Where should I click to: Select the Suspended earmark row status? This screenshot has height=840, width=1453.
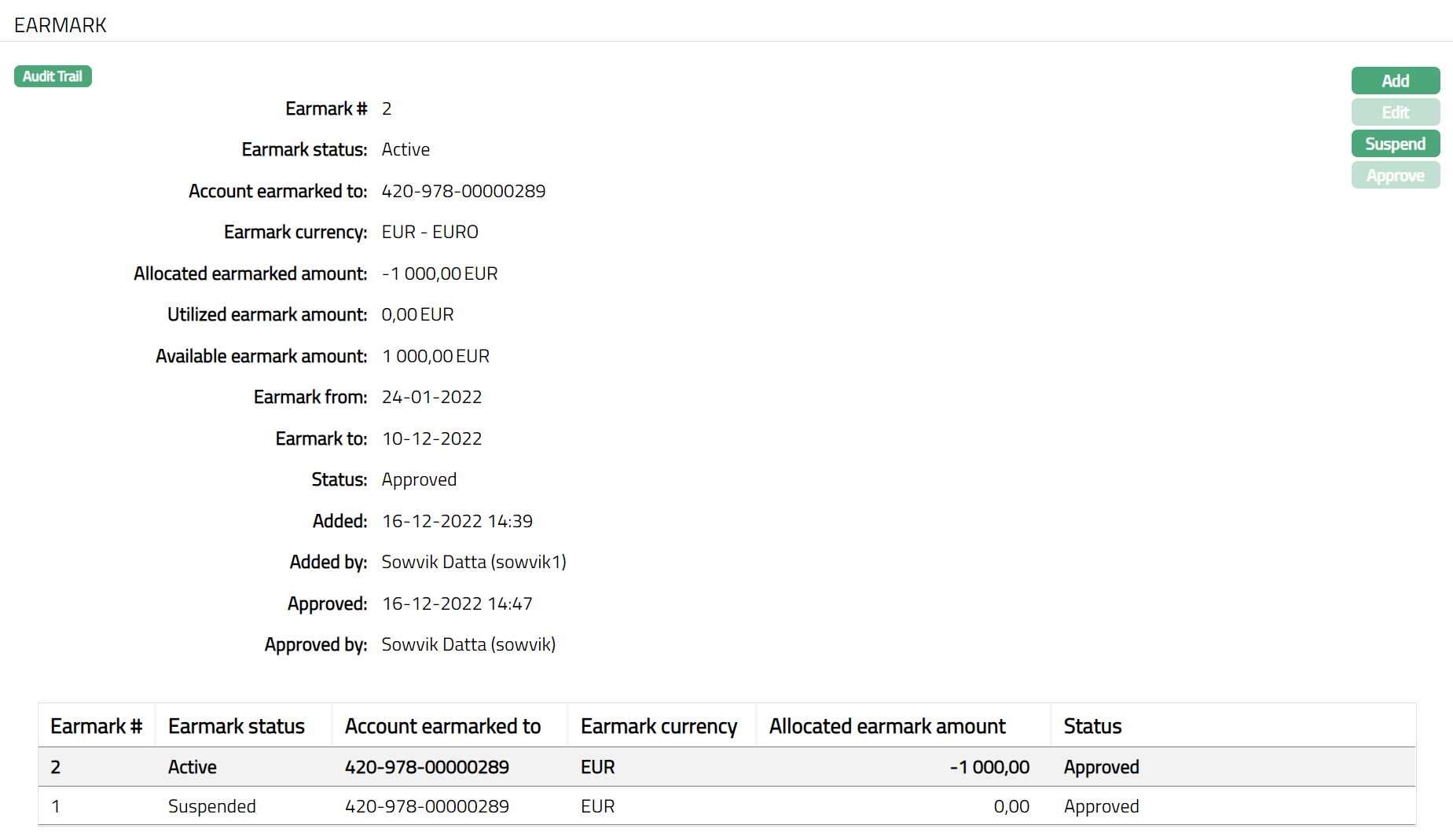(x=211, y=806)
